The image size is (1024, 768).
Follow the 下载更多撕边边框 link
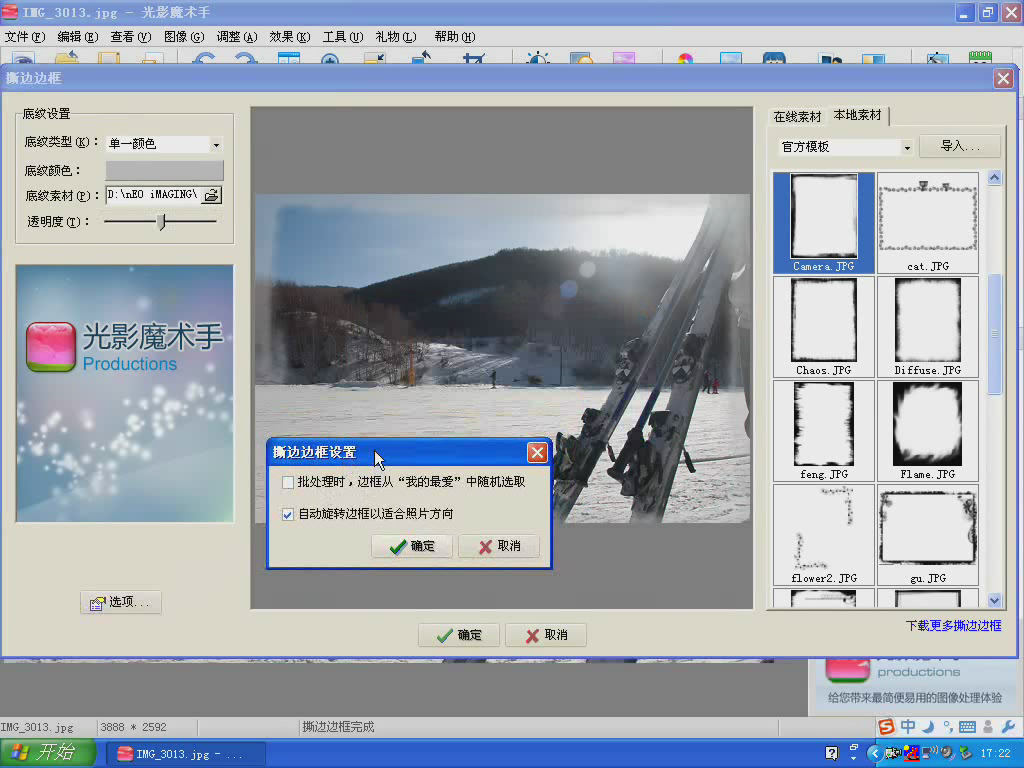coord(953,626)
